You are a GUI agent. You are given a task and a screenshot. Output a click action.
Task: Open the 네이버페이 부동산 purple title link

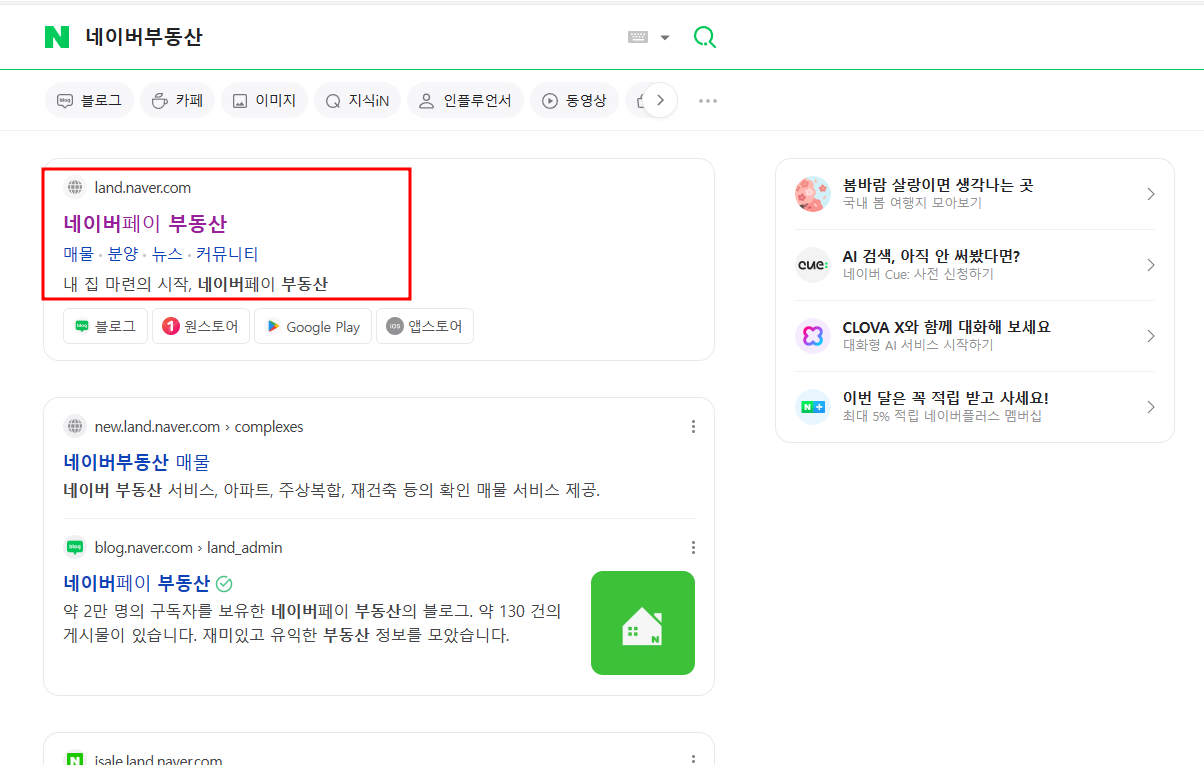pyautogui.click(x=145, y=223)
